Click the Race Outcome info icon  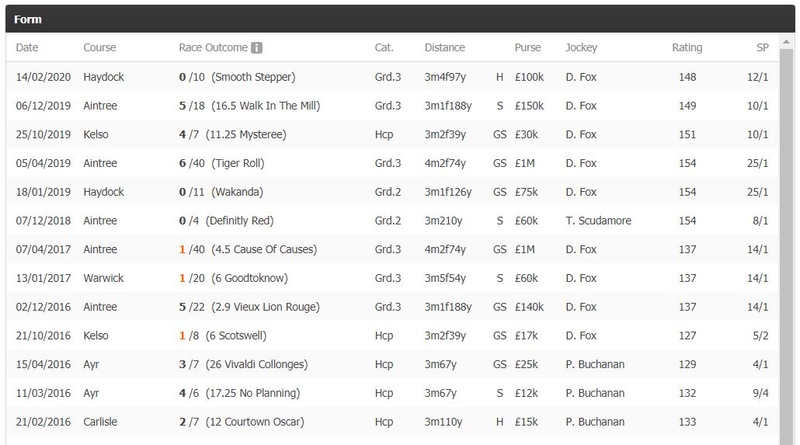pyautogui.click(x=257, y=48)
